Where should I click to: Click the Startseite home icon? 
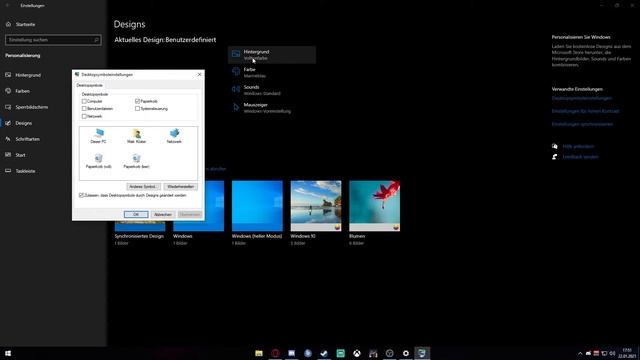point(9,24)
